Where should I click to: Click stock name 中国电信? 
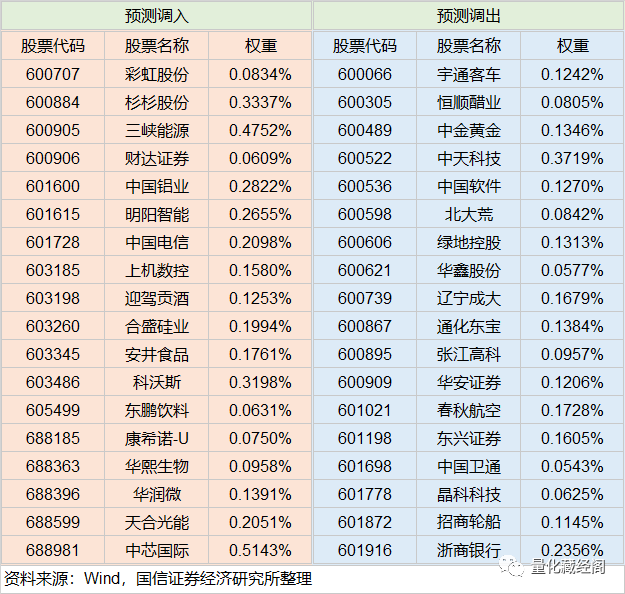(157, 242)
